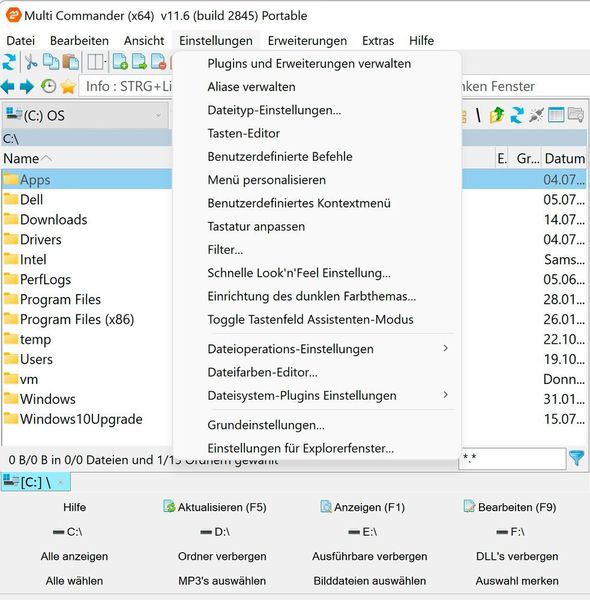The height and width of the screenshot is (600, 590).
Task: Click the DLL's verbergen button
Action: (x=517, y=556)
